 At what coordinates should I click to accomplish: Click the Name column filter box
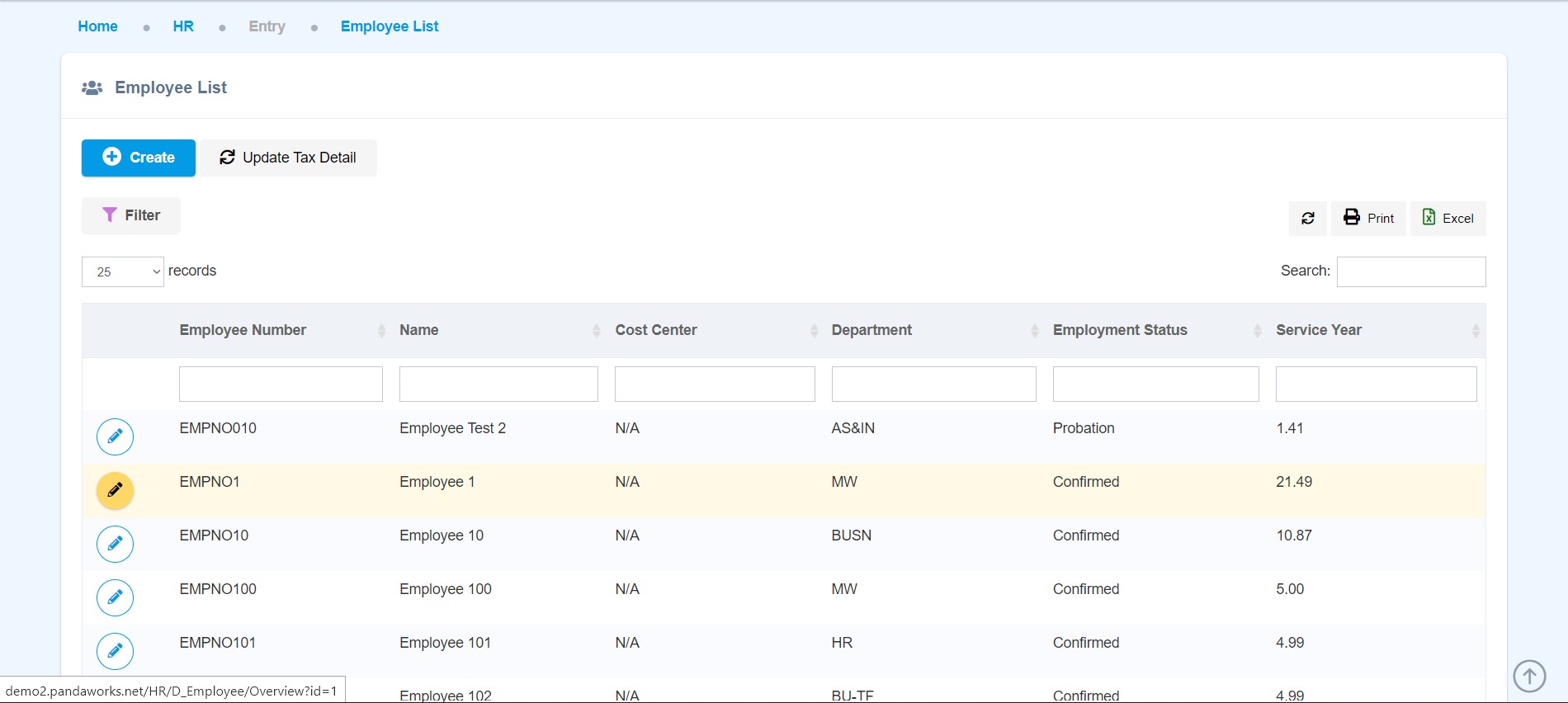tap(498, 385)
